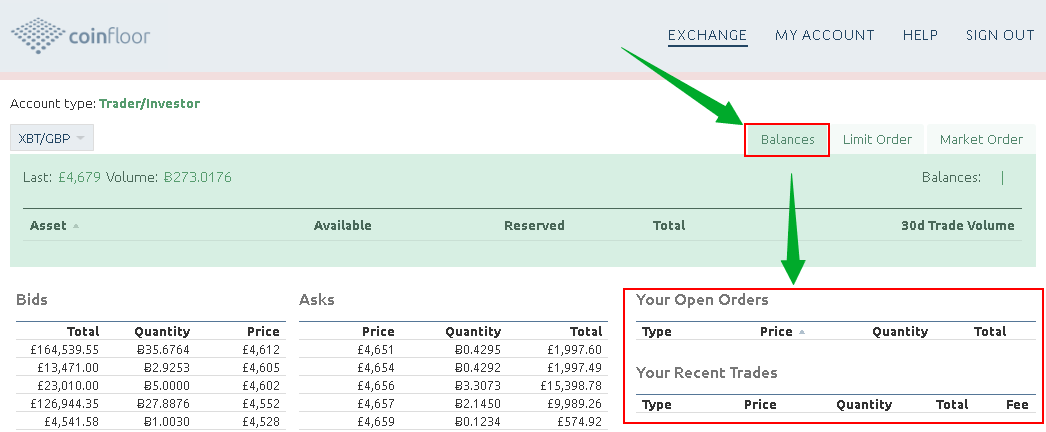Open the EXCHANGE page

coord(707,35)
